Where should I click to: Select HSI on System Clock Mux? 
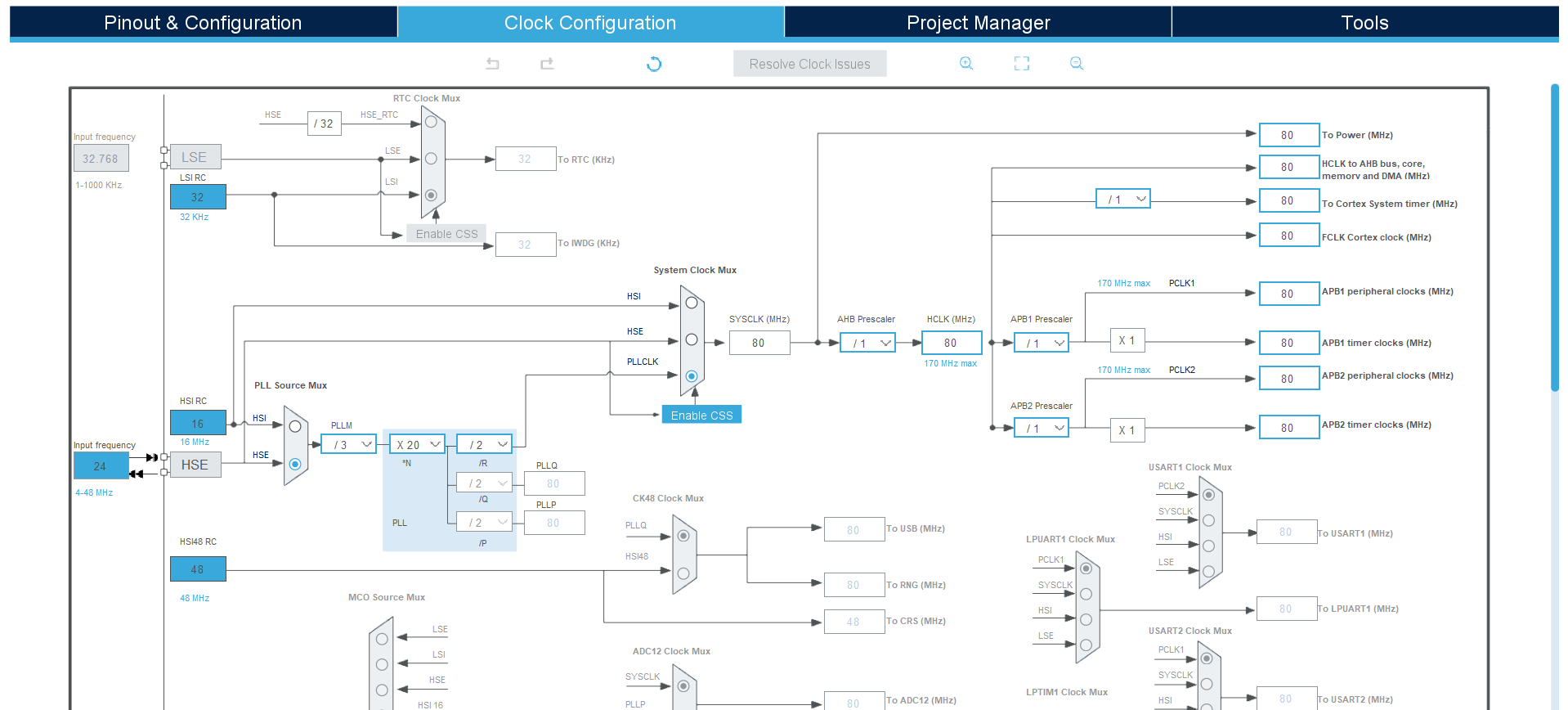[x=692, y=303]
